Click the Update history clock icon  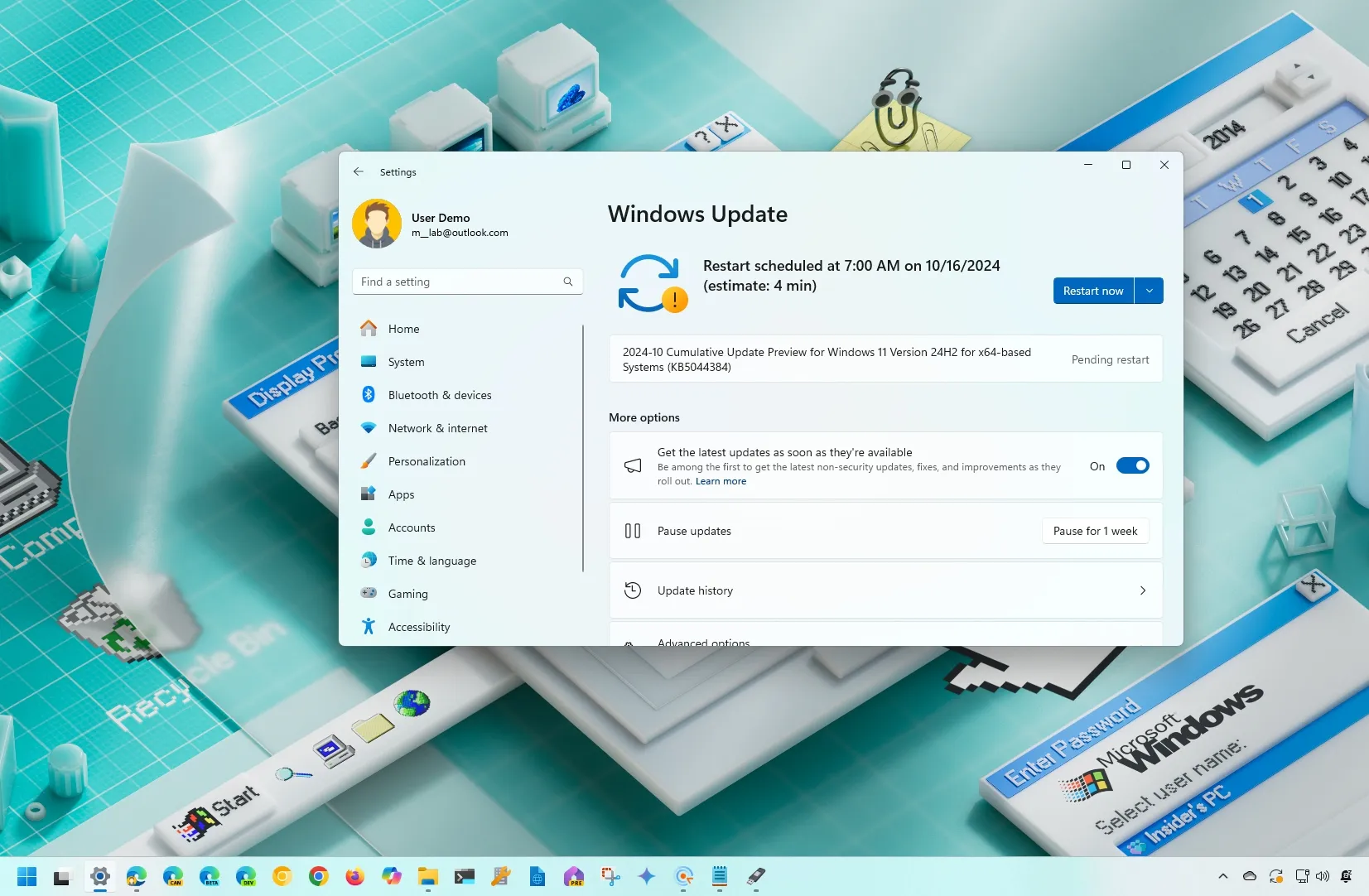[633, 590]
